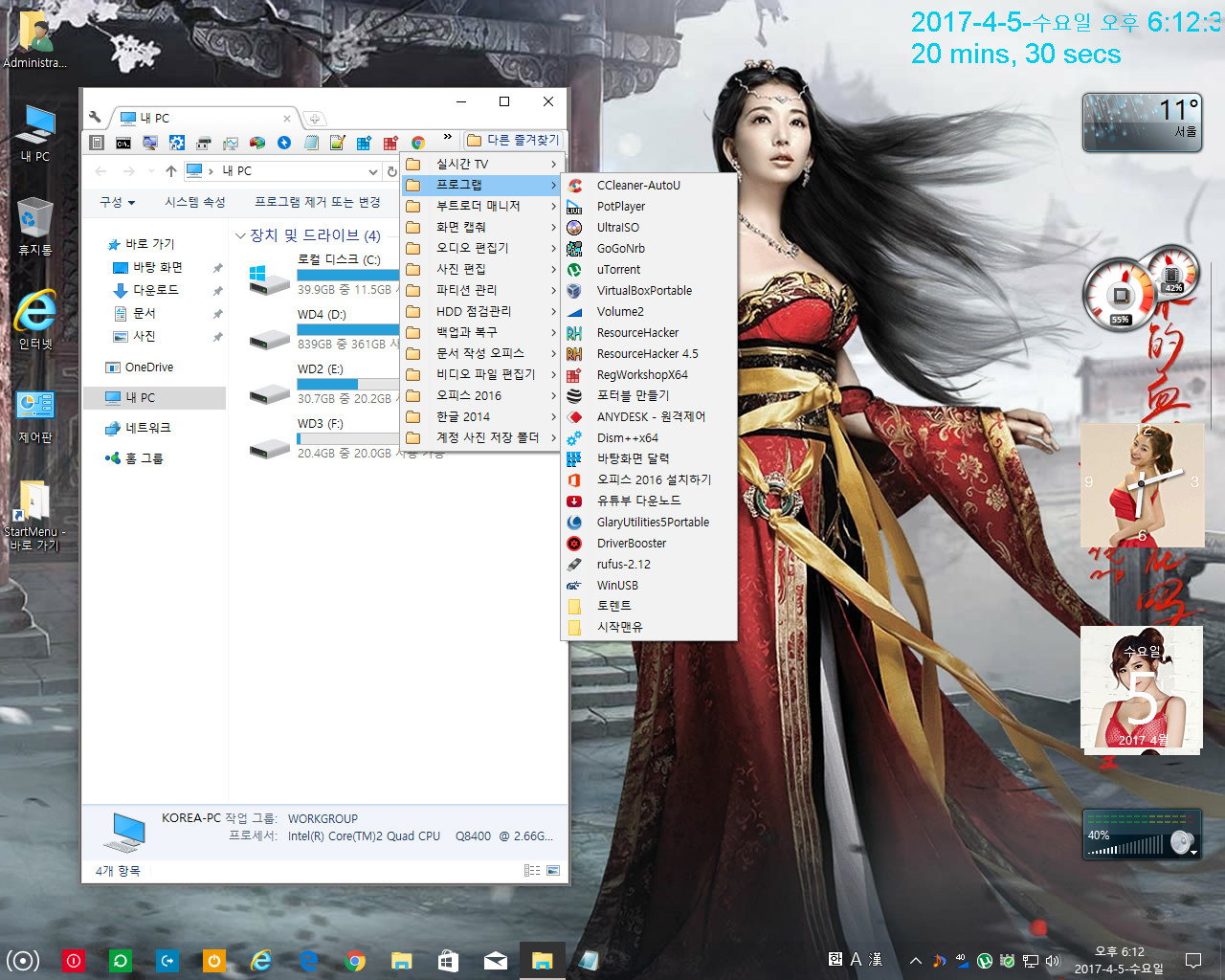The height and width of the screenshot is (980, 1225).
Task: Open the 다른 즐겨찾기 bookmarks folder
Action: pyautogui.click(x=513, y=140)
